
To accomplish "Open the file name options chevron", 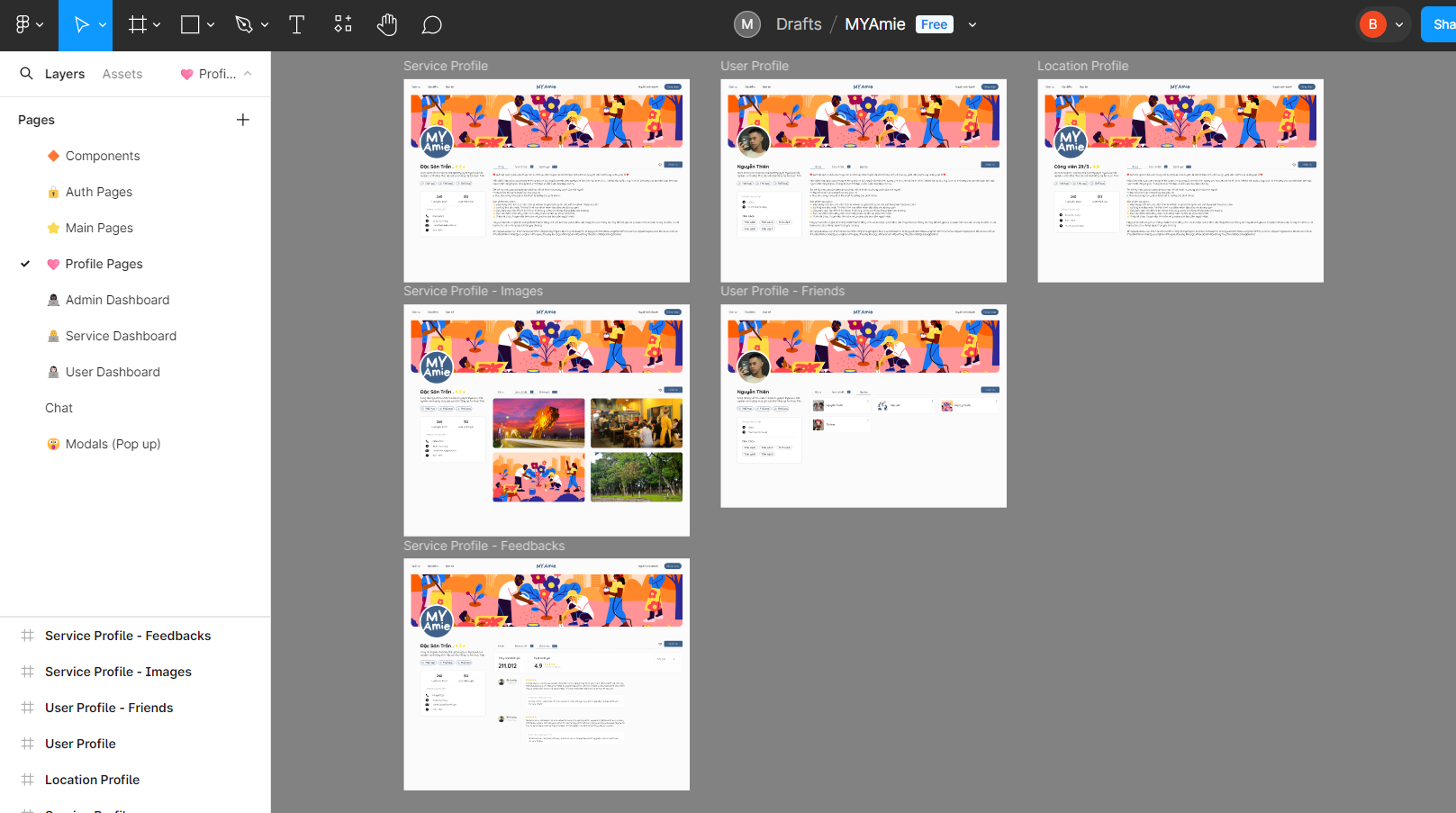I will [x=972, y=25].
